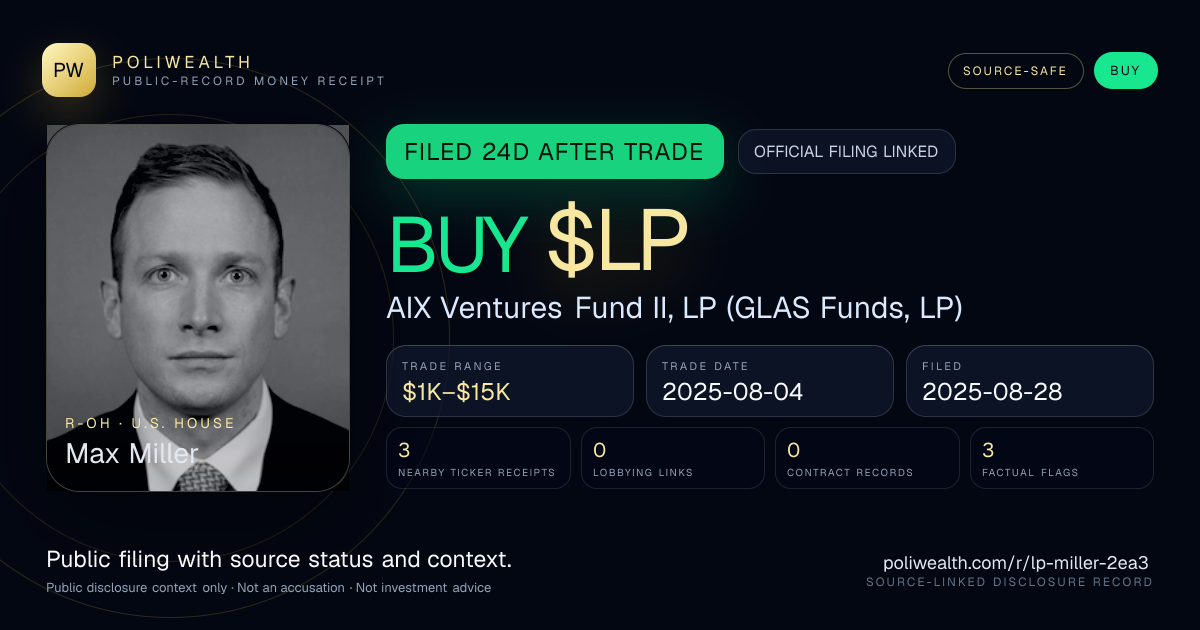
Task: Open the Factual Flags stat tile
Action: coord(1062,458)
